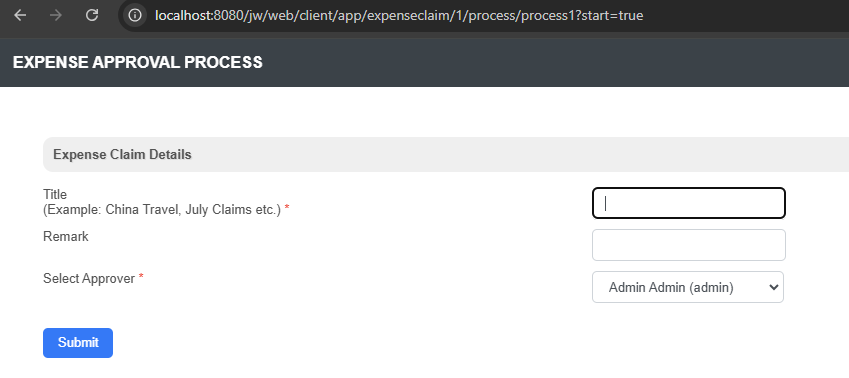This screenshot has width=849, height=378.
Task: Click the red asterisk beside Select Approver
Action: point(141,277)
